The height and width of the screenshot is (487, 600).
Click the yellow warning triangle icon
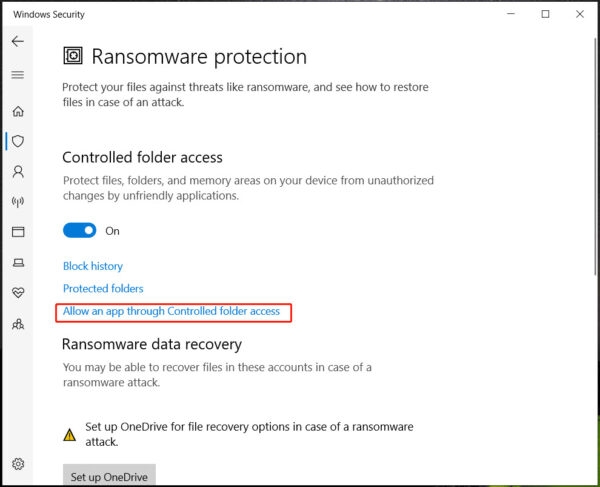(69, 434)
